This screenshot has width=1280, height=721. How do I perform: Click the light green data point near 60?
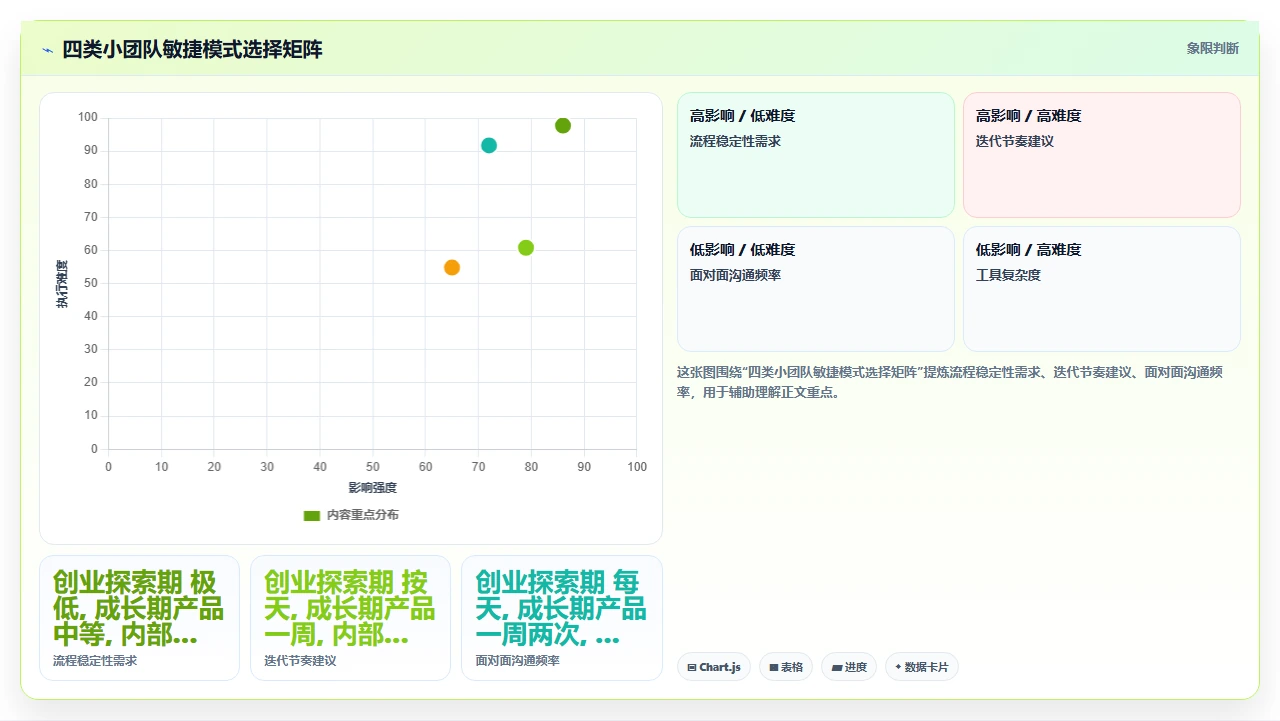(526, 248)
